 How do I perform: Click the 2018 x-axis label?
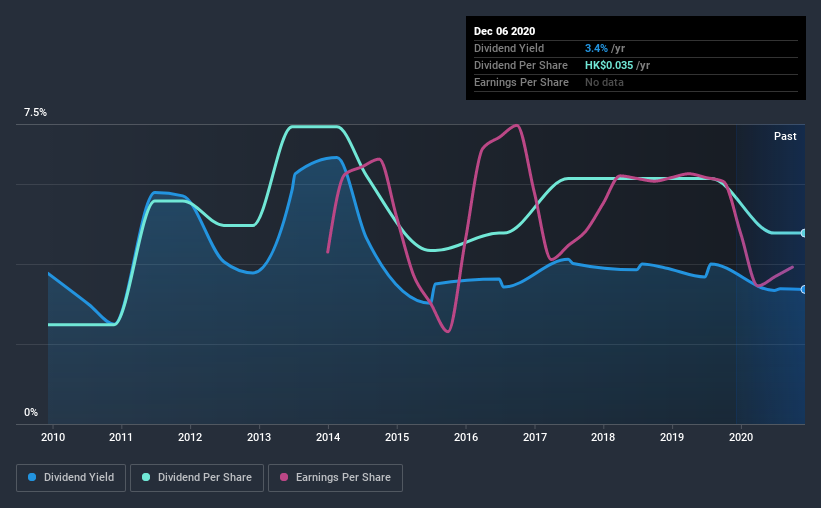603,437
